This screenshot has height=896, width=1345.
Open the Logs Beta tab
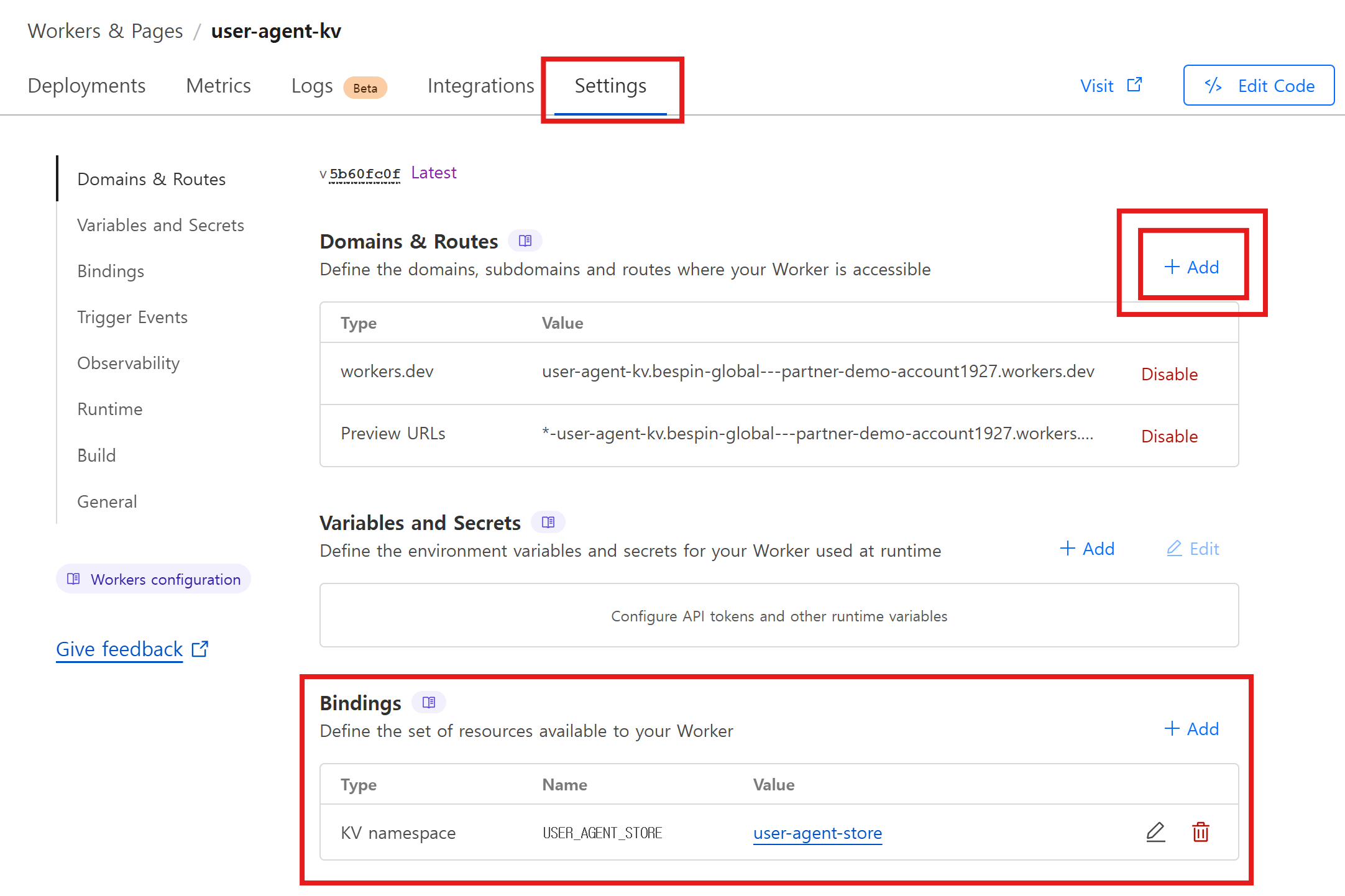click(x=337, y=86)
